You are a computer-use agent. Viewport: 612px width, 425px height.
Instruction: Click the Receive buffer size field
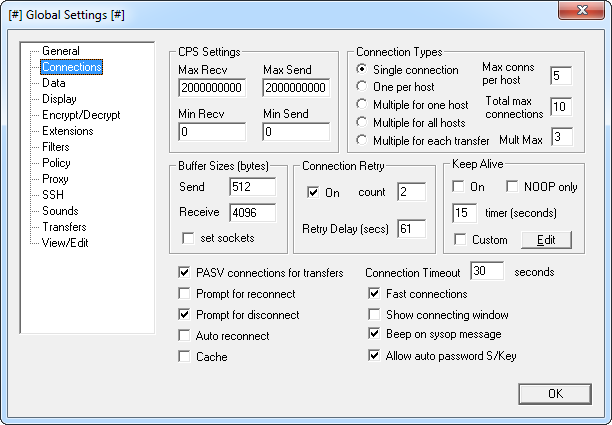tap(253, 213)
